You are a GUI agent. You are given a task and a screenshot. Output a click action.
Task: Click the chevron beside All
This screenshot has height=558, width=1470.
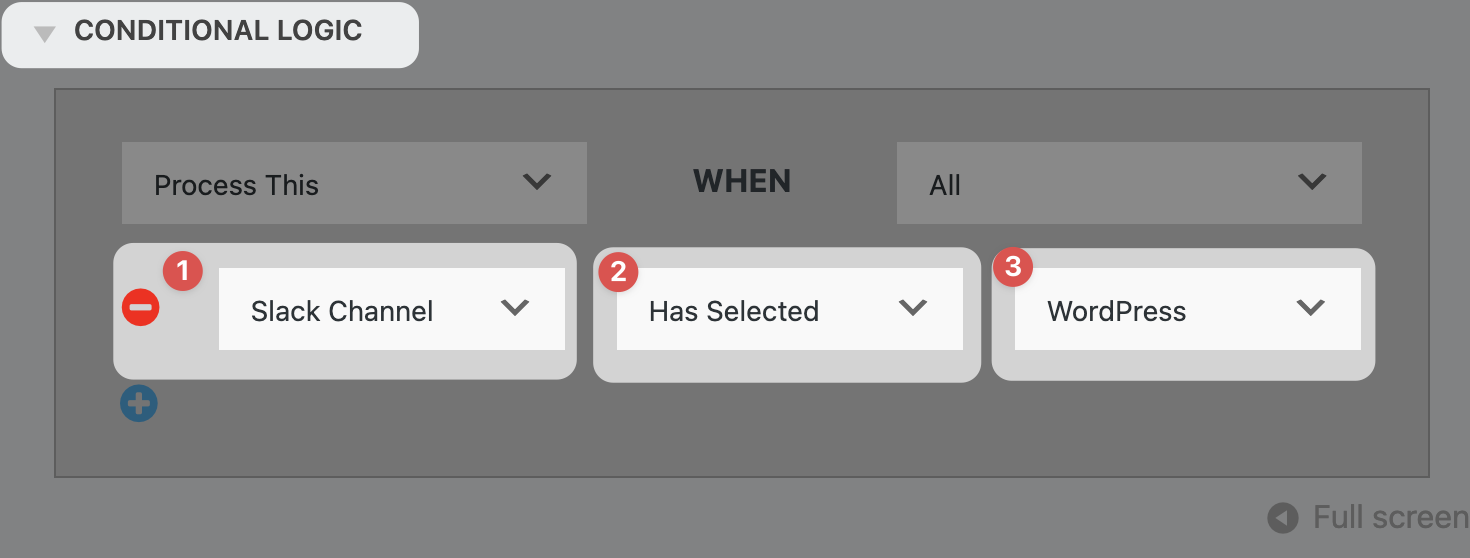[1311, 182]
